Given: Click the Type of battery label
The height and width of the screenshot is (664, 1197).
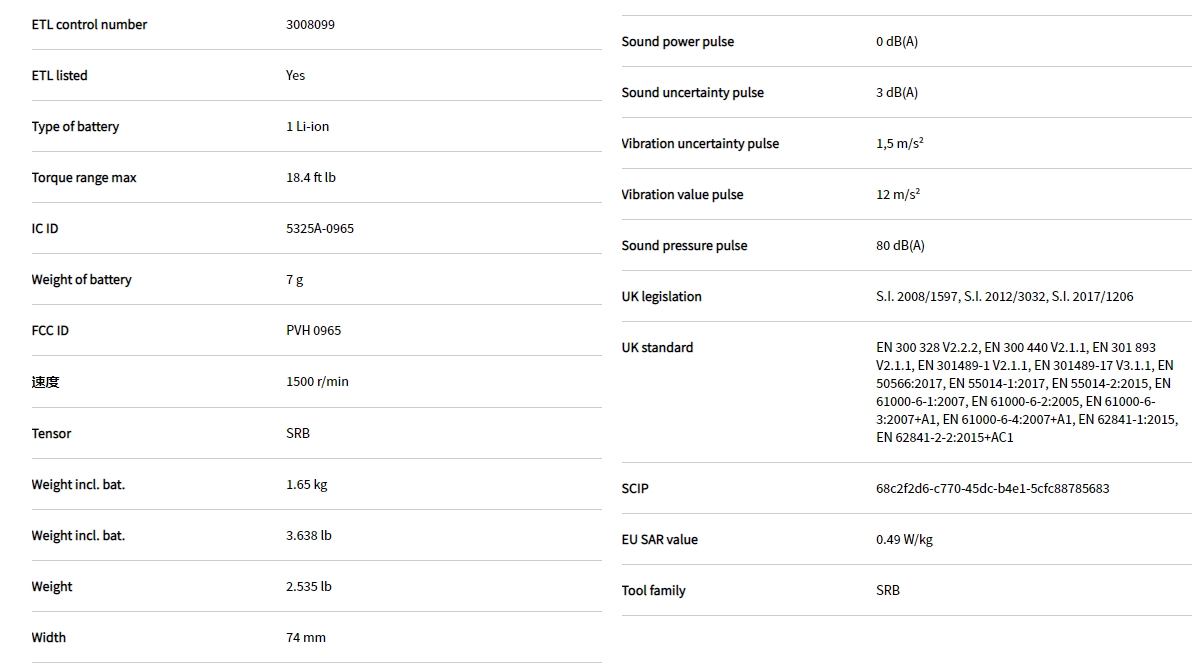Looking at the screenshot, I should pos(75,127).
